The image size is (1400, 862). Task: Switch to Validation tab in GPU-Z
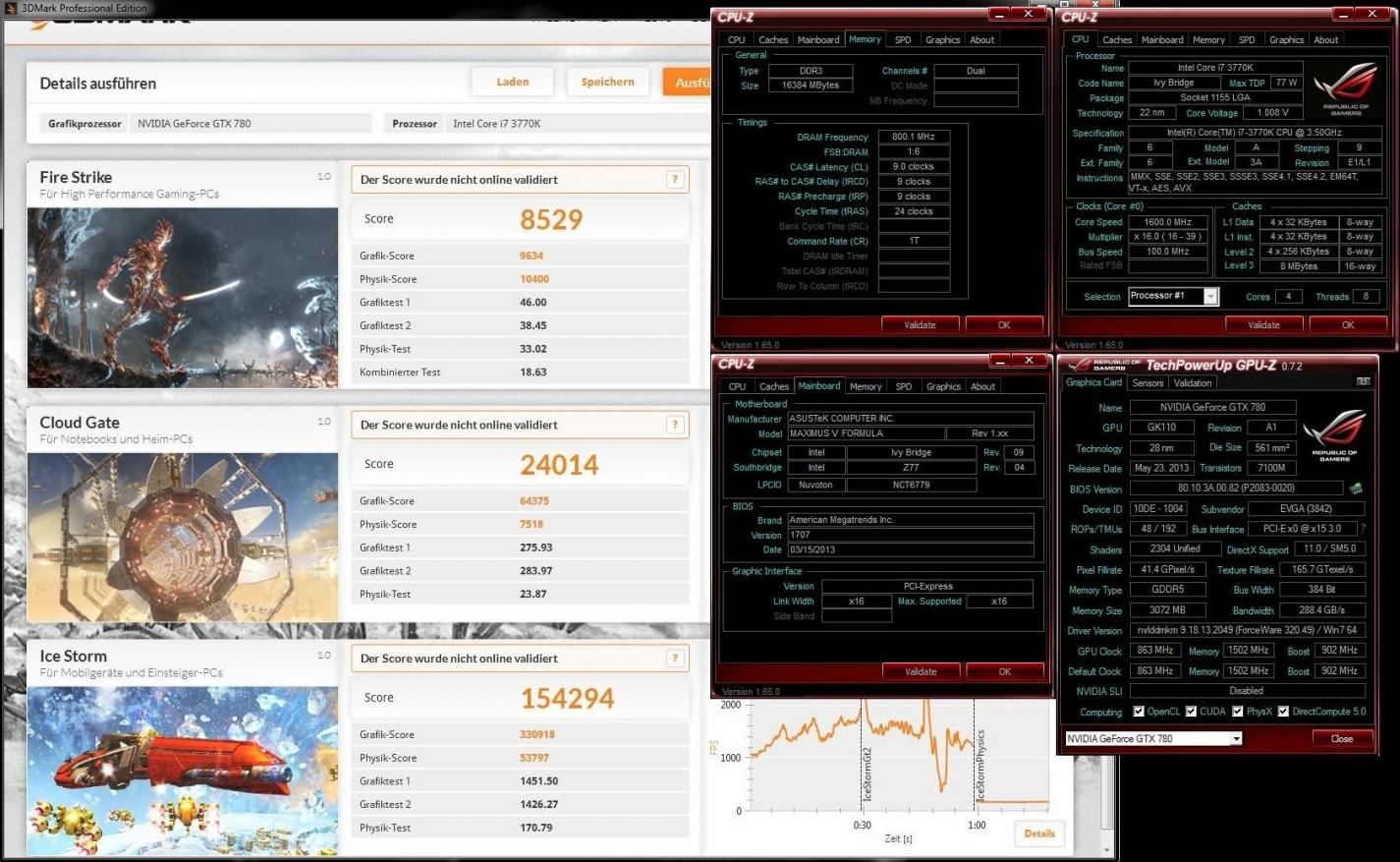pos(1193,383)
